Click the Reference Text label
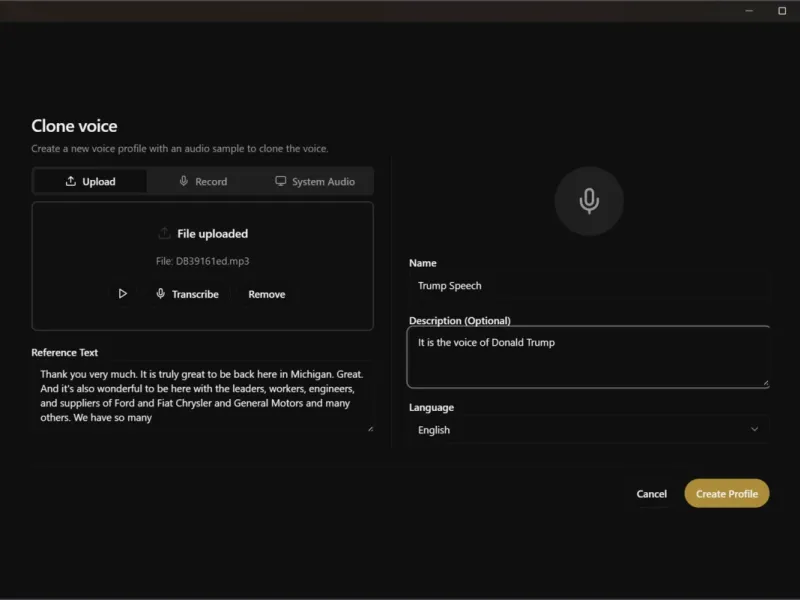The height and width of the screenshot is (600, 800). (x=64, y=353)
